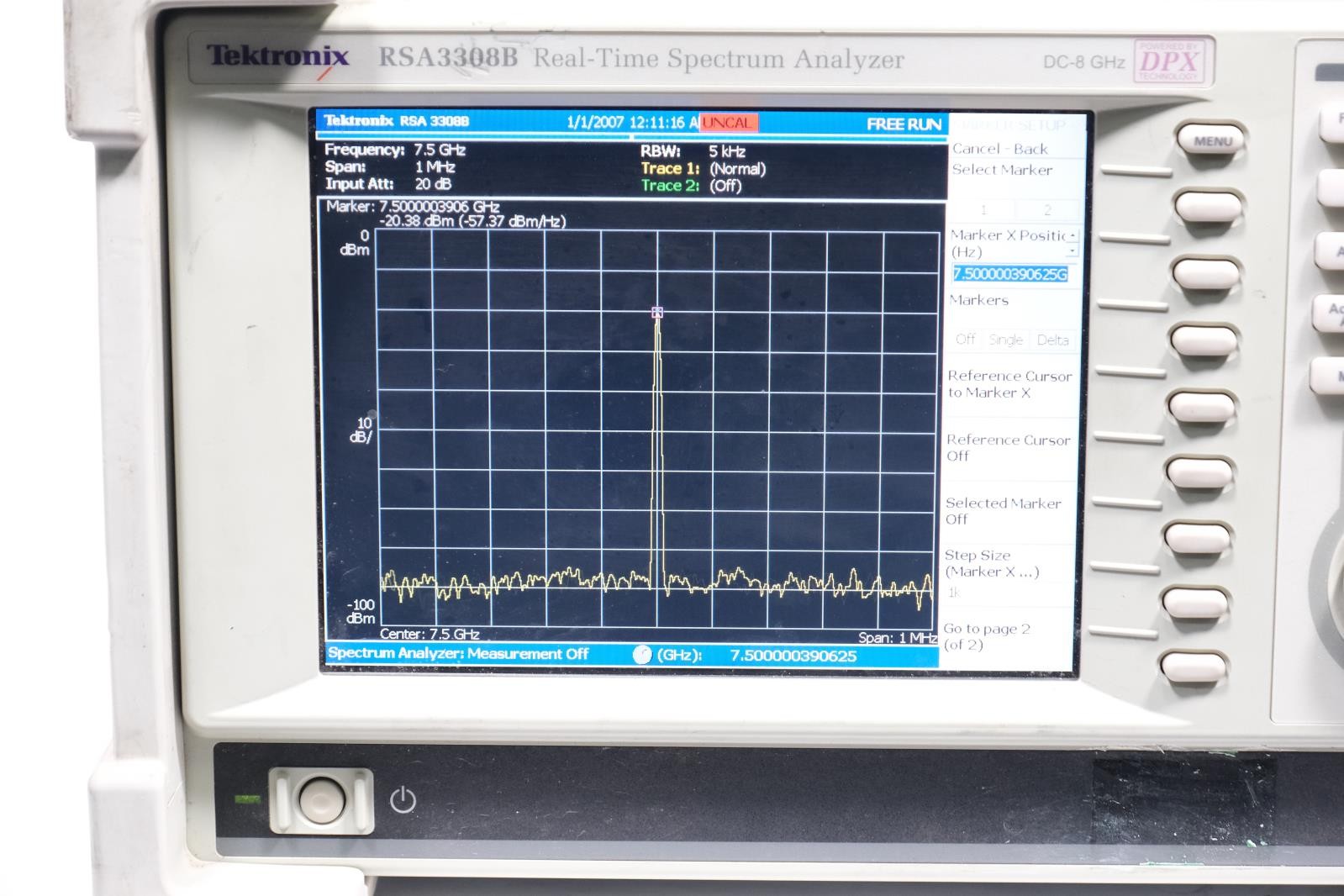Click Span: 1 MHz label below graph
This screenshot has height=896, width=1344.
coord(898,638)
